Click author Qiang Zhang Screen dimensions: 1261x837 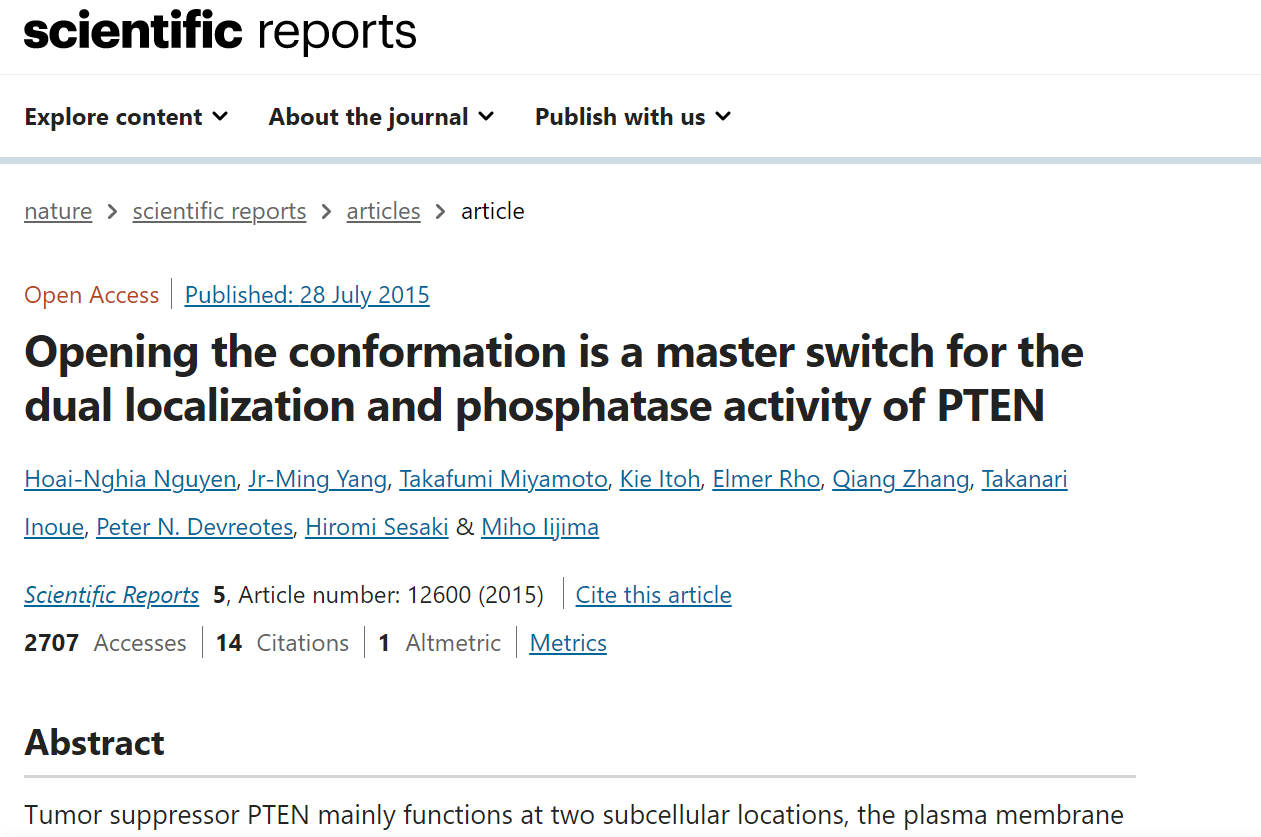pos(900,479)
